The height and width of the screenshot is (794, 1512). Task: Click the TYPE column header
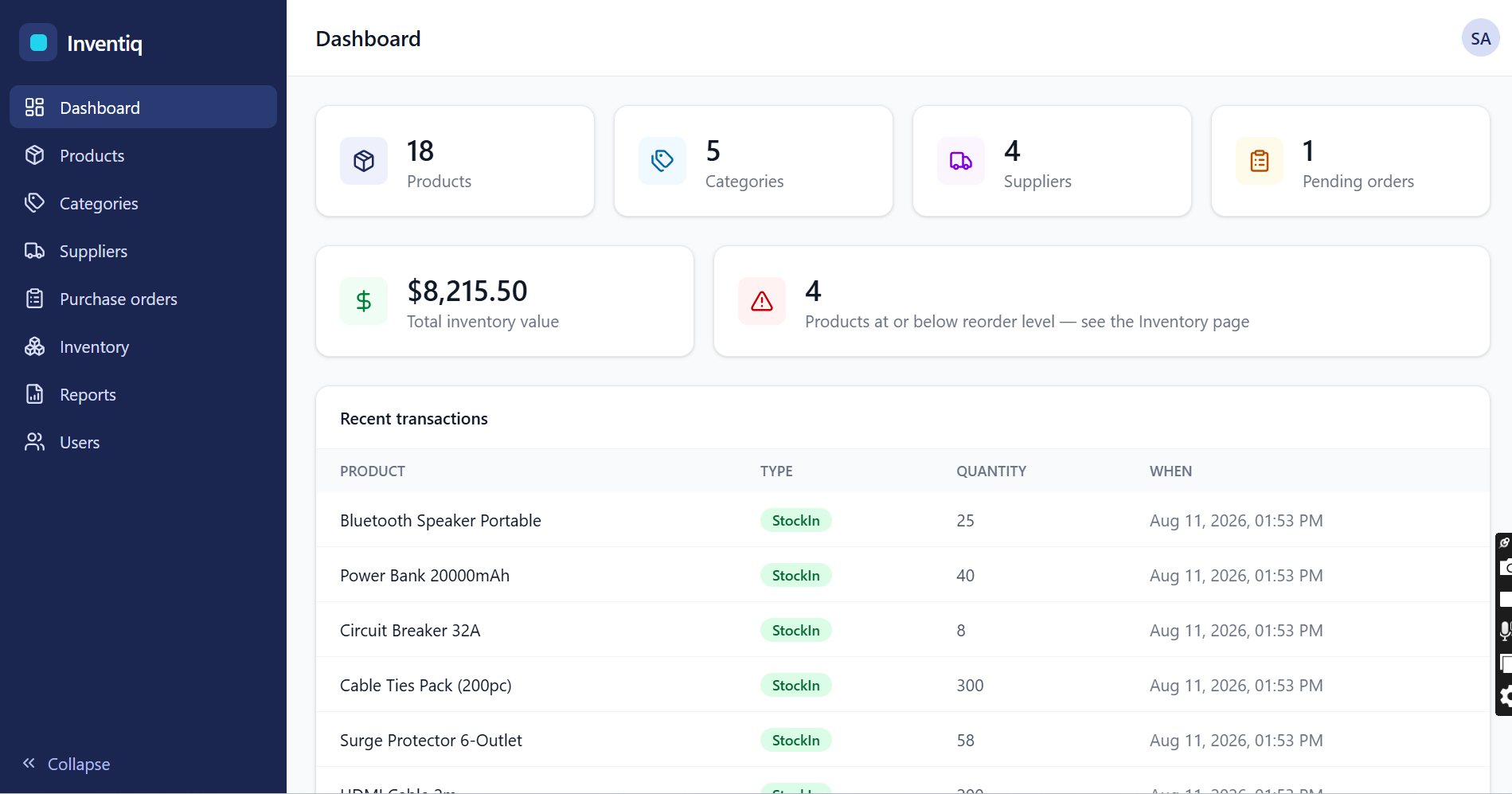pyautogui.click(x=776, y=471)
